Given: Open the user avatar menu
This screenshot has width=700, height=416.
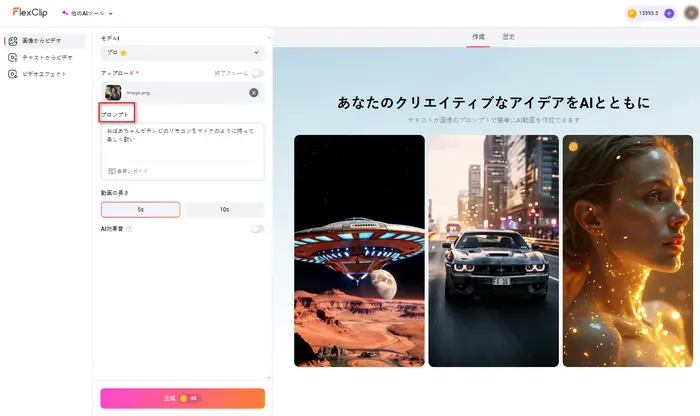Looking at the screenshot, I should (691, 13).
